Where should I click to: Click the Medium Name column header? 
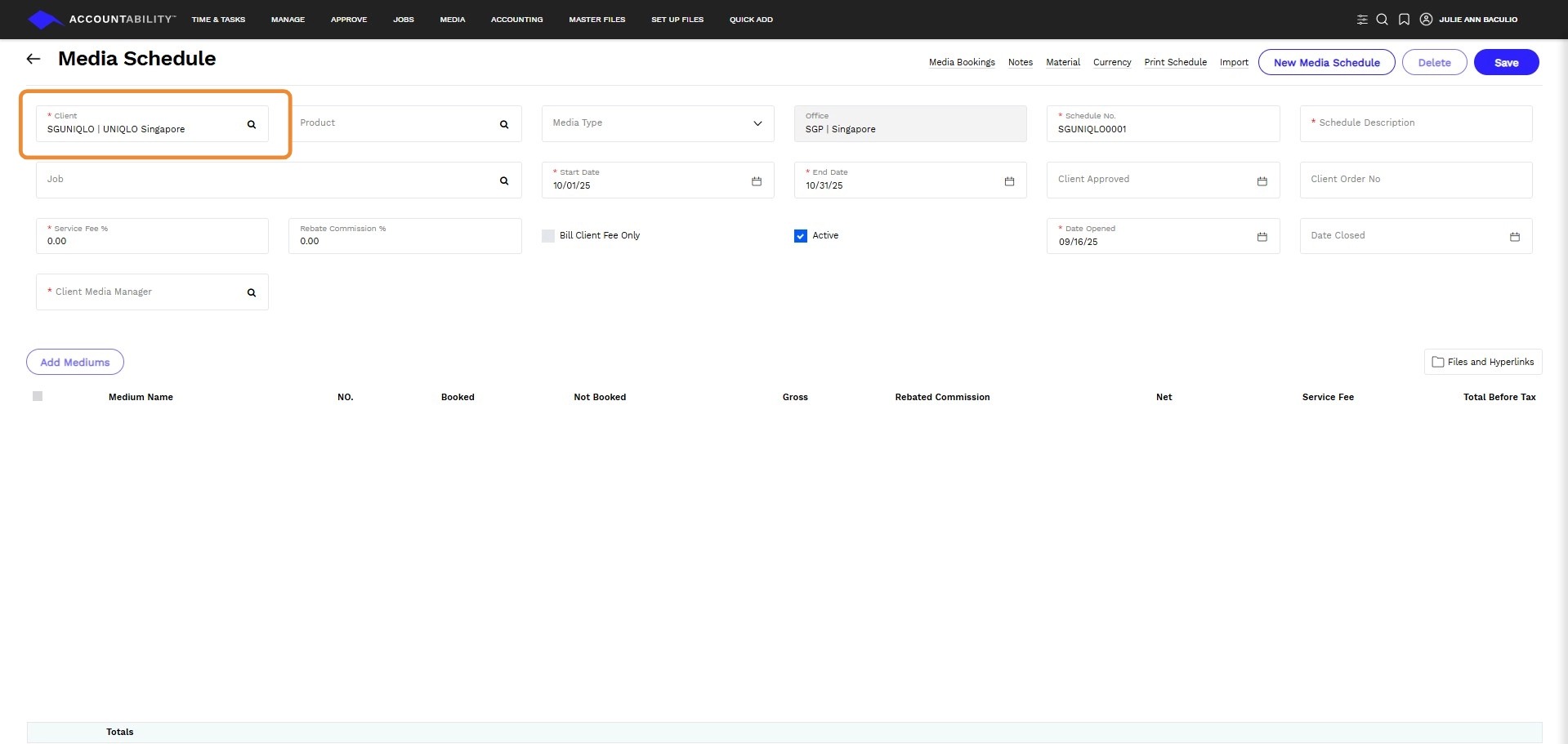click(x=141, y=397)
